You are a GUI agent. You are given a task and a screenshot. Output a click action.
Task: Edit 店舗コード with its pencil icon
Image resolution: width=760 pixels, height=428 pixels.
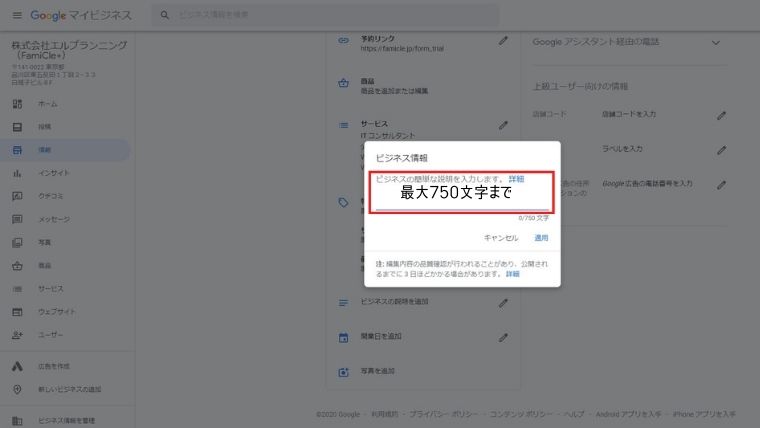pos(722,115)
